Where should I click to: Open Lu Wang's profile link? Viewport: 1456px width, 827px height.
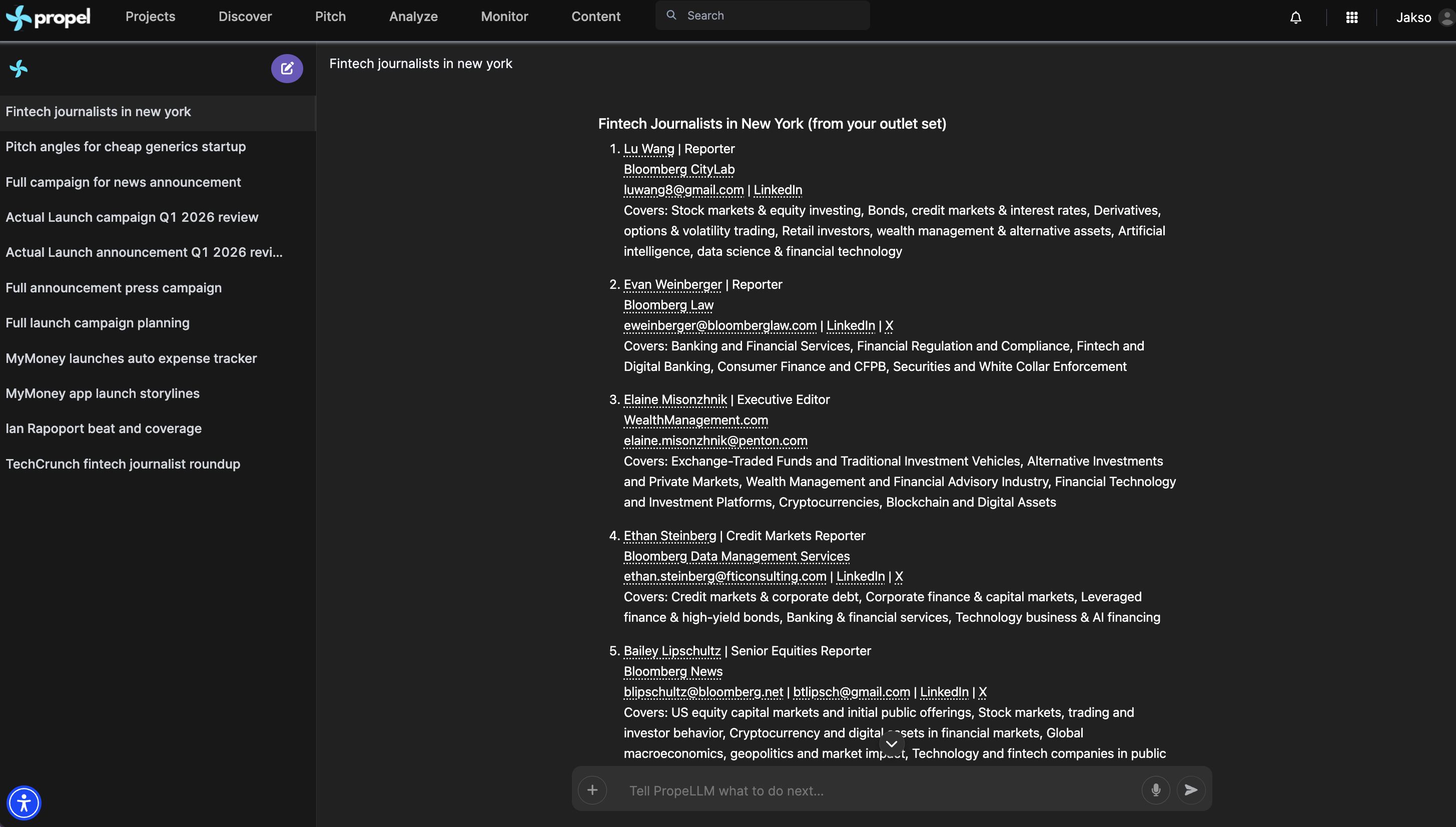648,149
